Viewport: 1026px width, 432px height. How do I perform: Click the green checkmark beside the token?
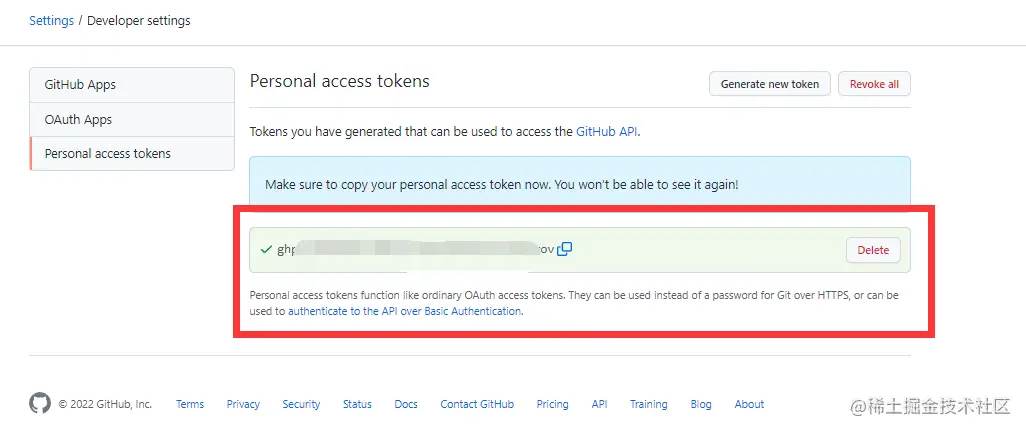[266, 249]
